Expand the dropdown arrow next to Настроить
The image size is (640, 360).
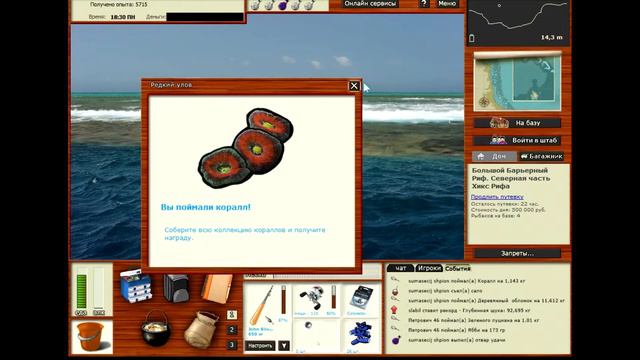(x=284, y=346)
